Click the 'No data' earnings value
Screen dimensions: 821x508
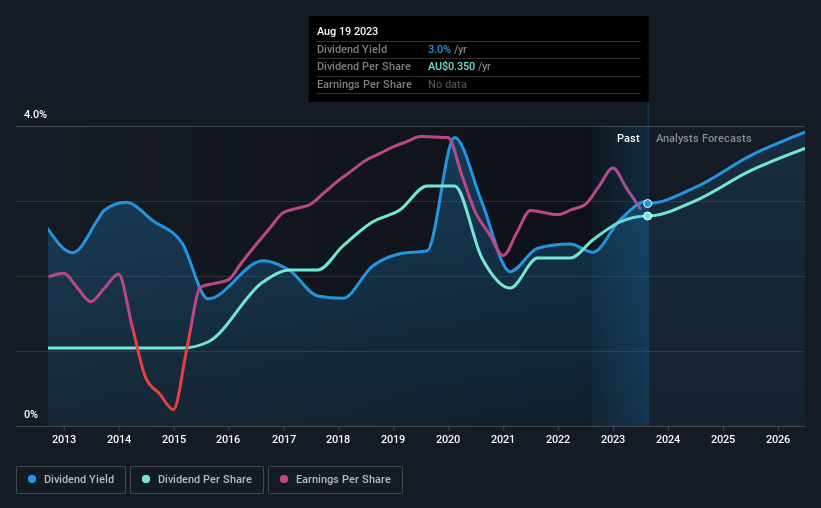tap(447, 84)
